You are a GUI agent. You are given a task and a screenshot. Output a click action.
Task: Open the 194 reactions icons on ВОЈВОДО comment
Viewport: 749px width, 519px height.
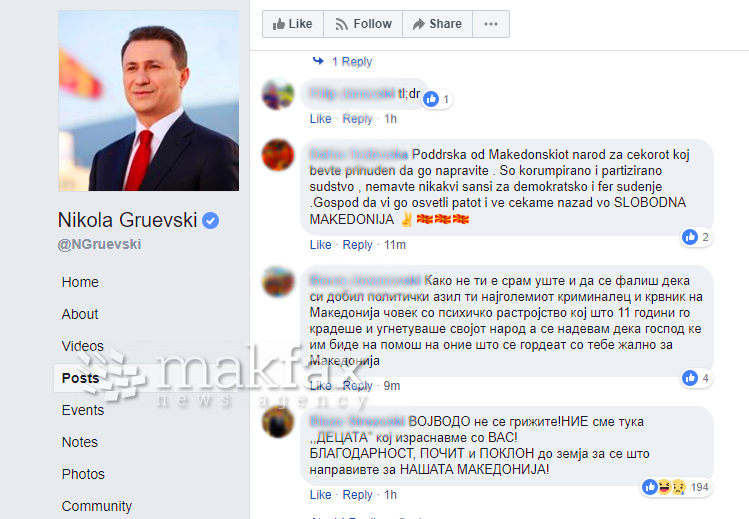[664, 487]
